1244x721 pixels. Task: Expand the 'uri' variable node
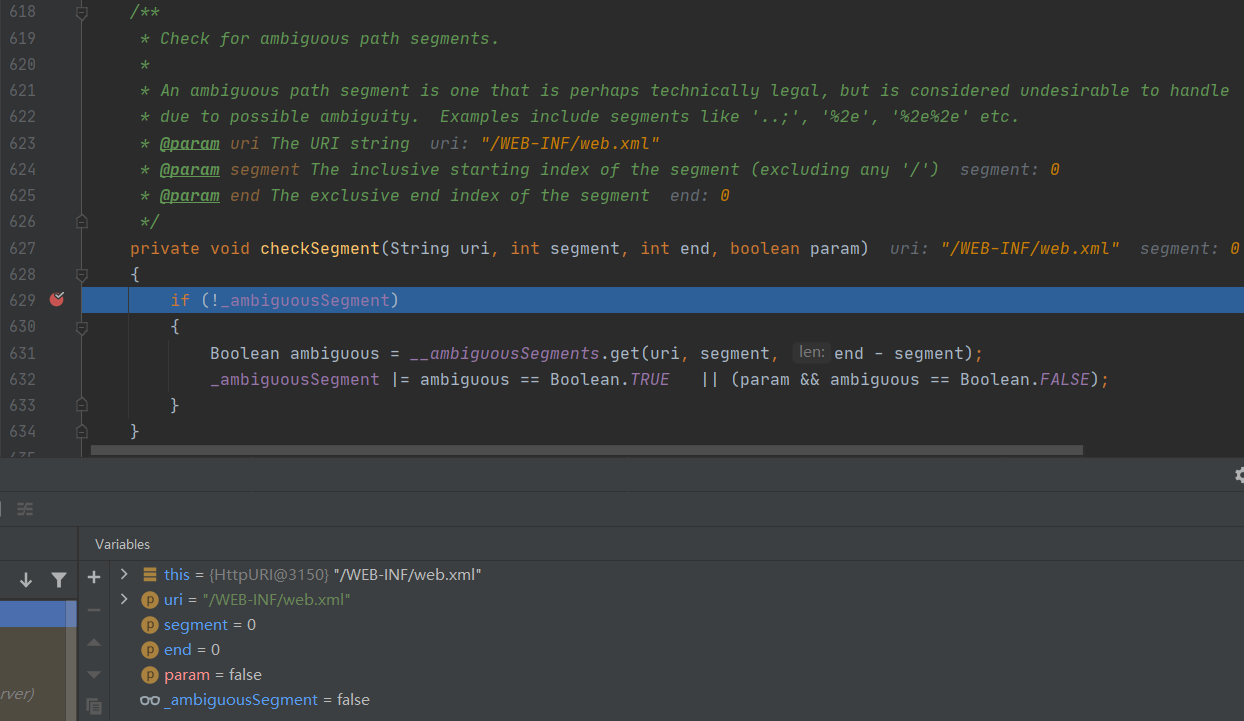[x=124, y=599]
